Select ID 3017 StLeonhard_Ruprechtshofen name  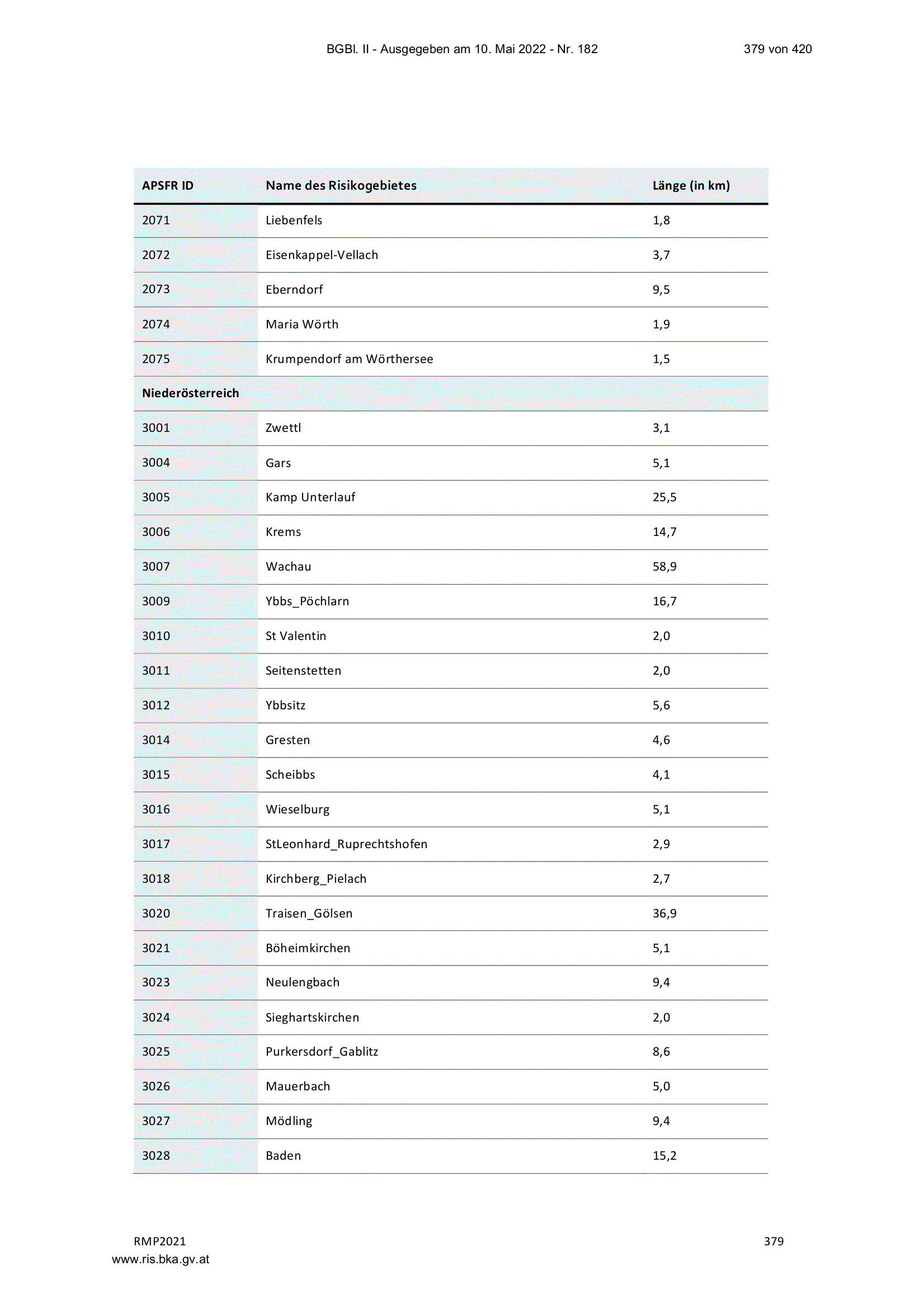[346, 844]
